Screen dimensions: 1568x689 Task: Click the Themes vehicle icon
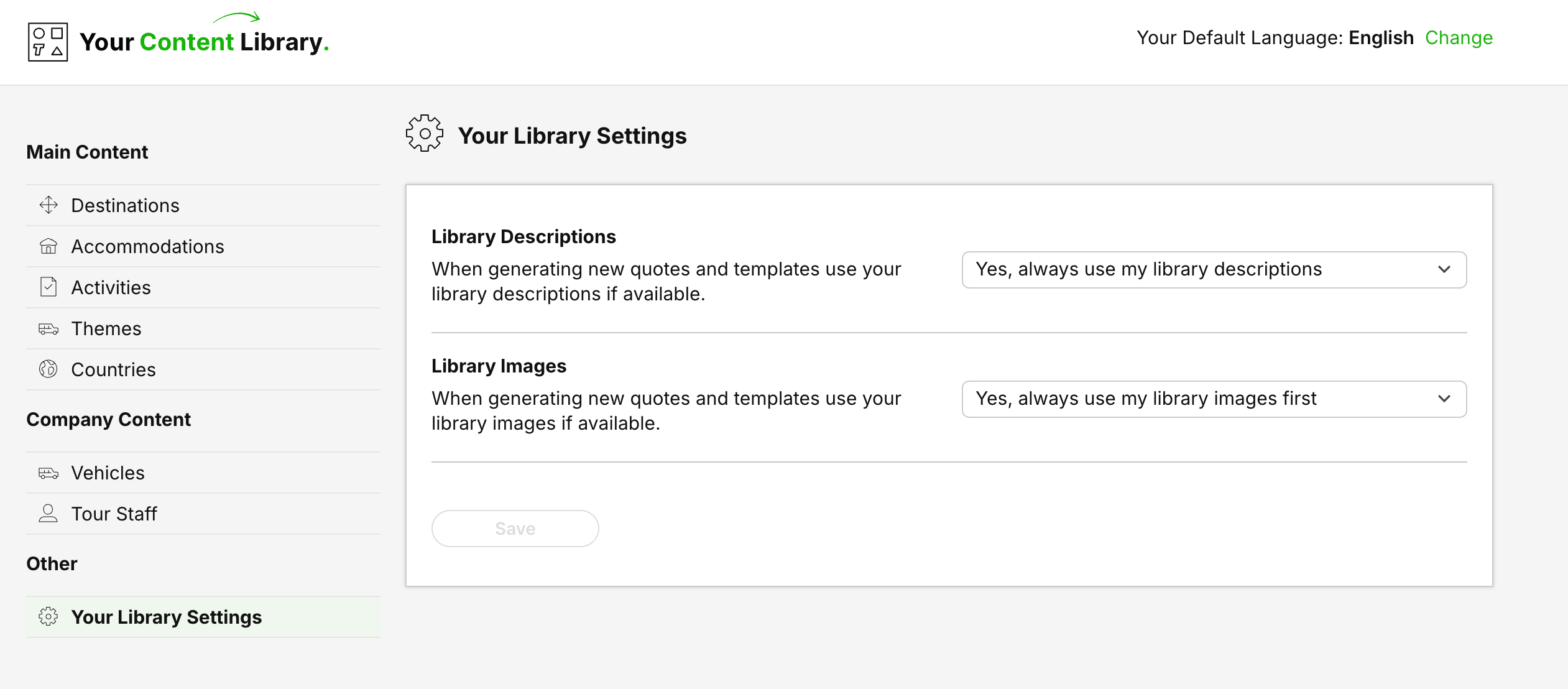(x=48, y=328)
